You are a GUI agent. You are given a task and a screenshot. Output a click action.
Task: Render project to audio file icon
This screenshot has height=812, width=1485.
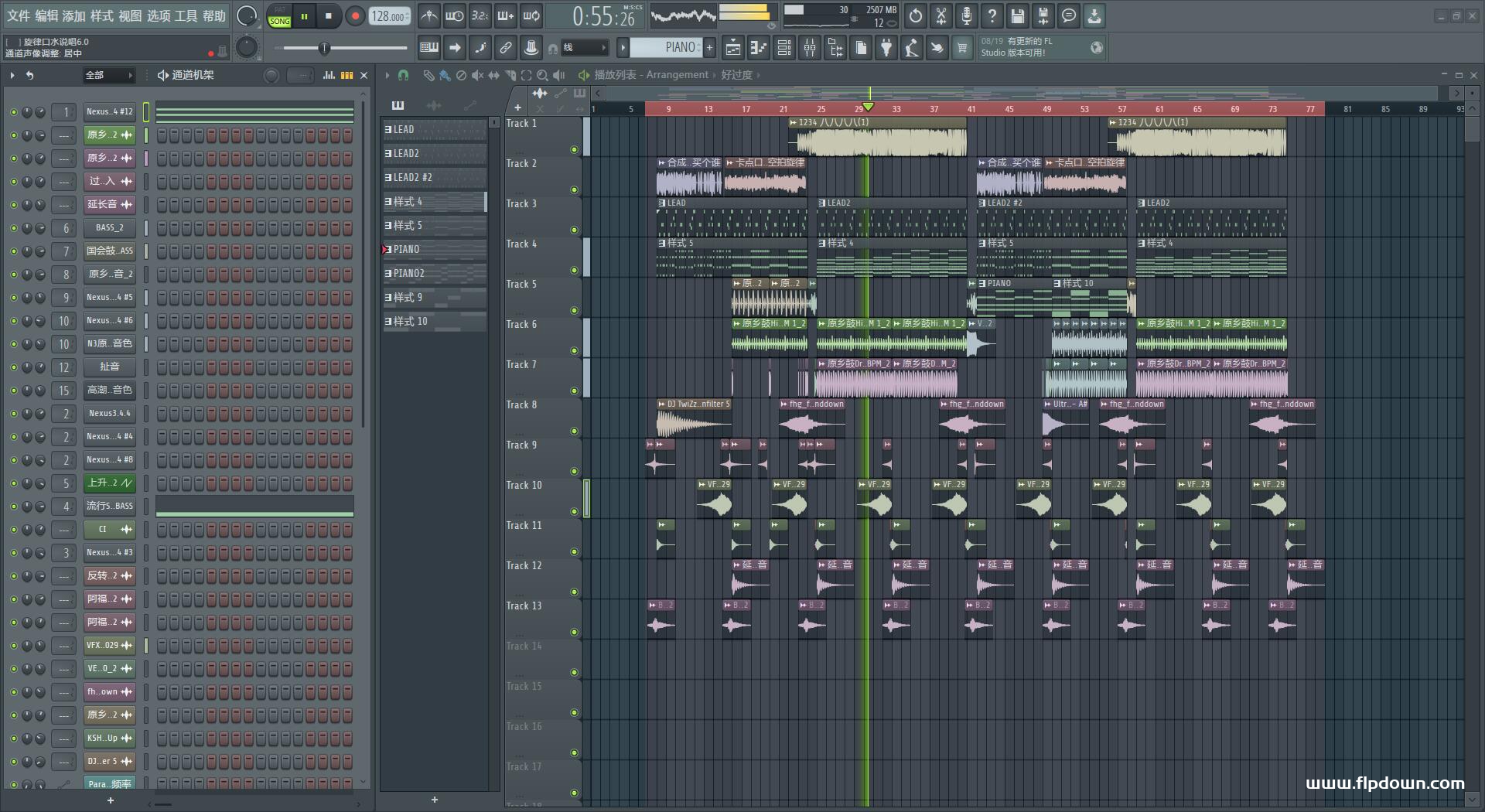click(x=1043, y=15)
